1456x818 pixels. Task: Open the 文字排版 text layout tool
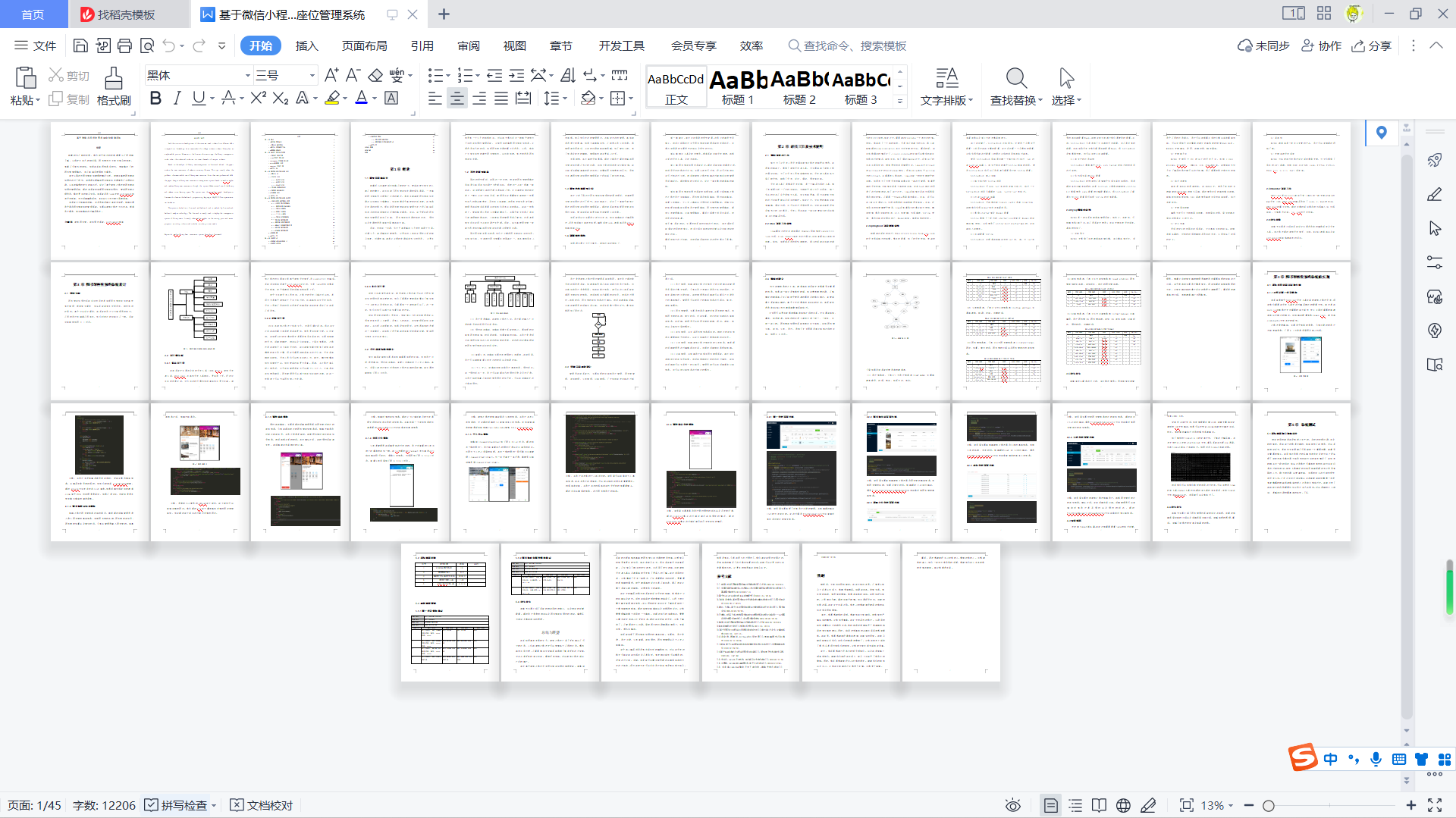pyautogui.click(x=946, y=86)
